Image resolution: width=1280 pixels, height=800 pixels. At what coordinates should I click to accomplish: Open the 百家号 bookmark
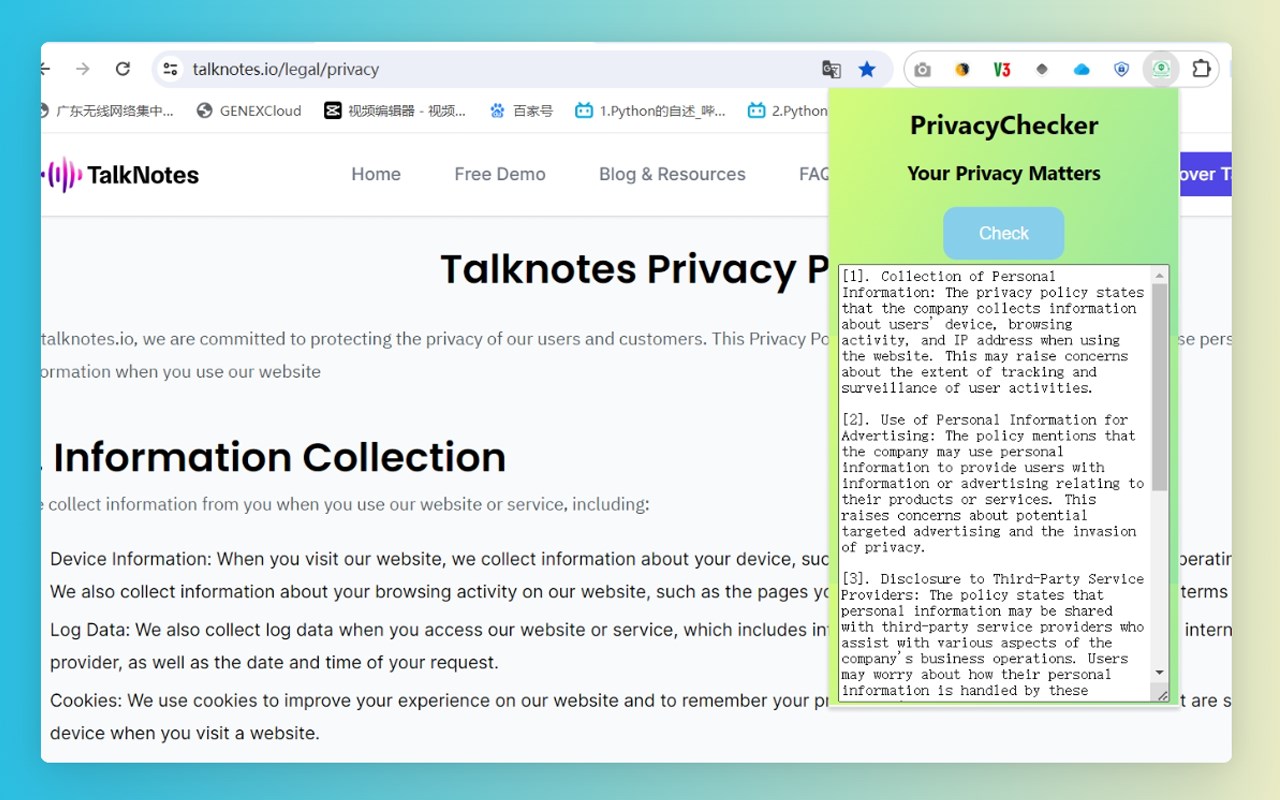(521, 111)
